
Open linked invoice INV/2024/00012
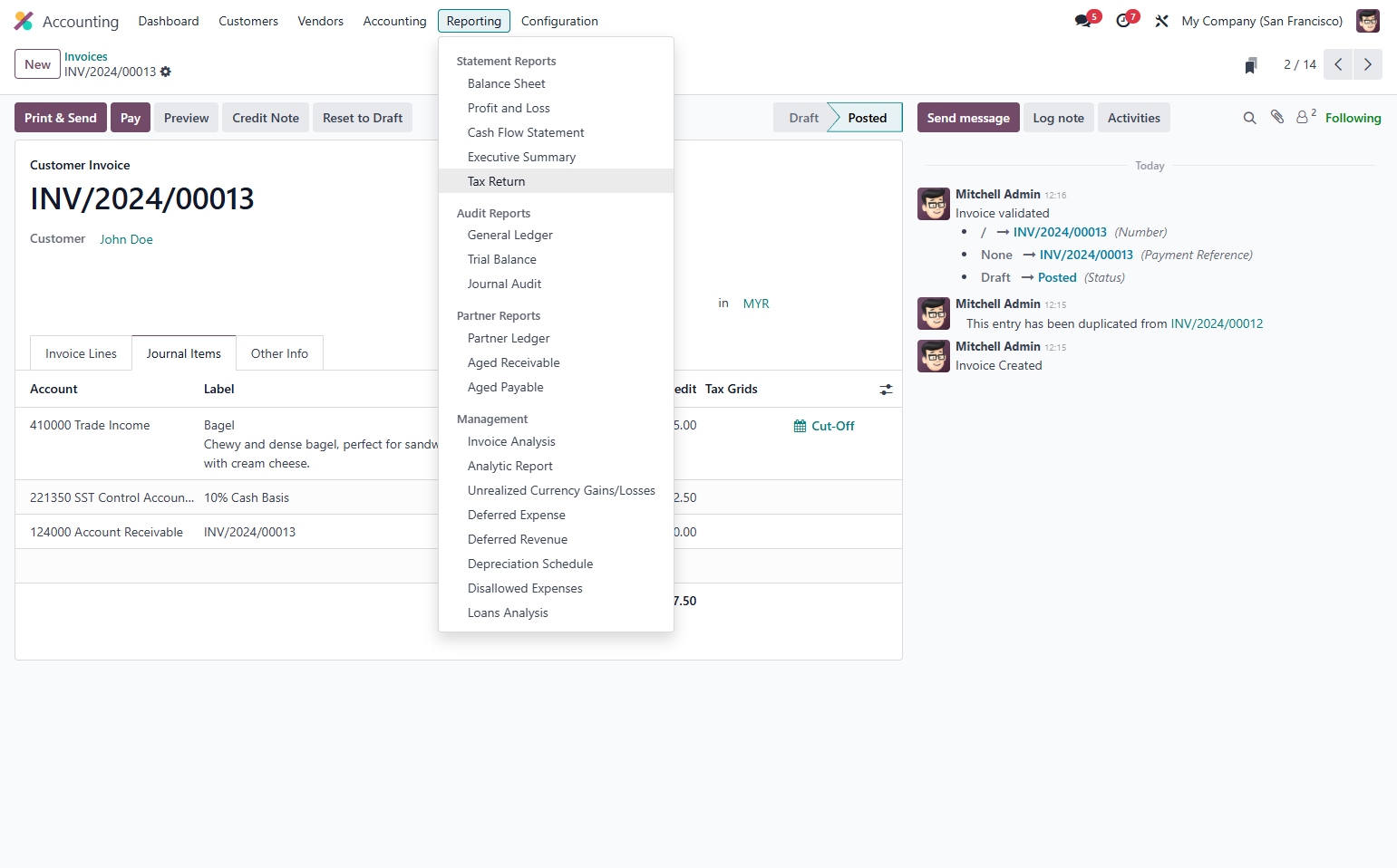[1217, 323]
